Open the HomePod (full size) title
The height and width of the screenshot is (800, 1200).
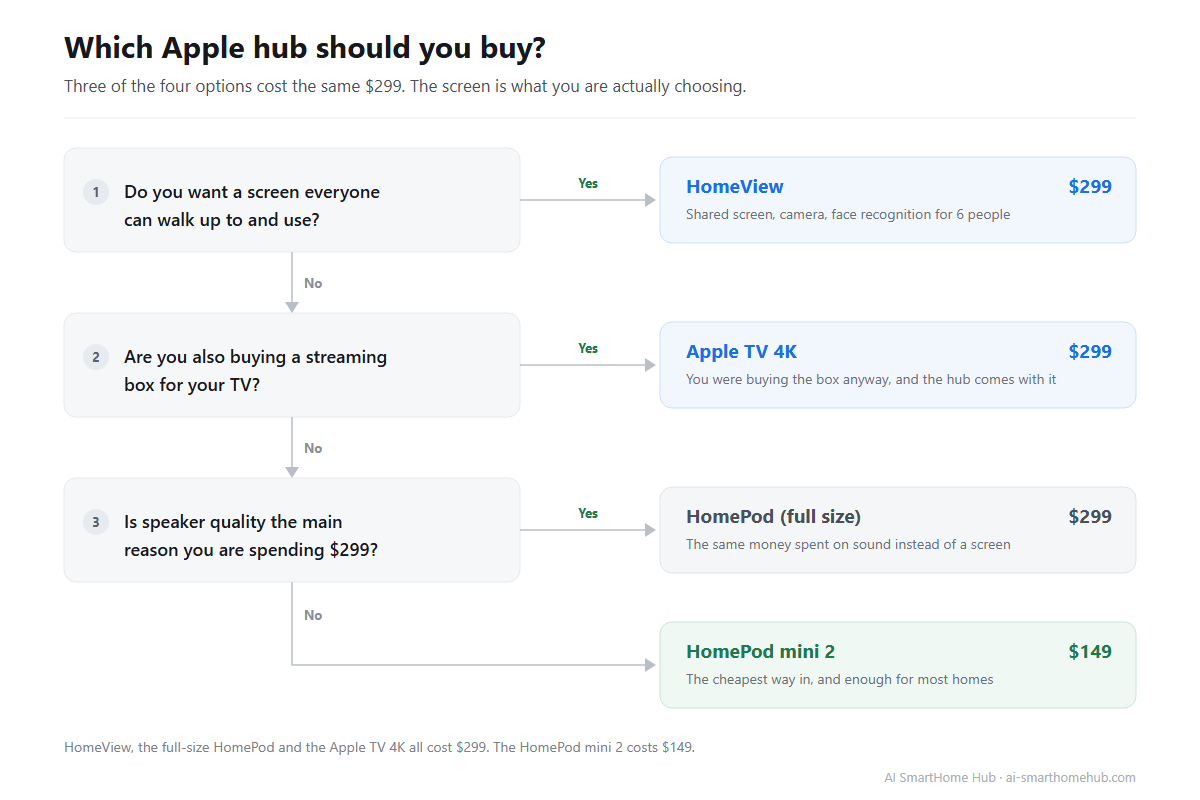pyautogui.click(x=774, y=517)
